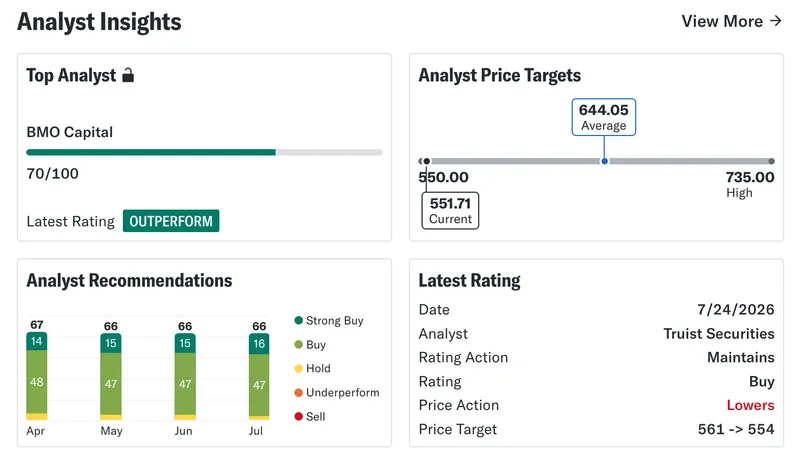Click the Apr recommendations bar
Image resolution: width=800 pixels, height=460 pixels.
point(37,376)
